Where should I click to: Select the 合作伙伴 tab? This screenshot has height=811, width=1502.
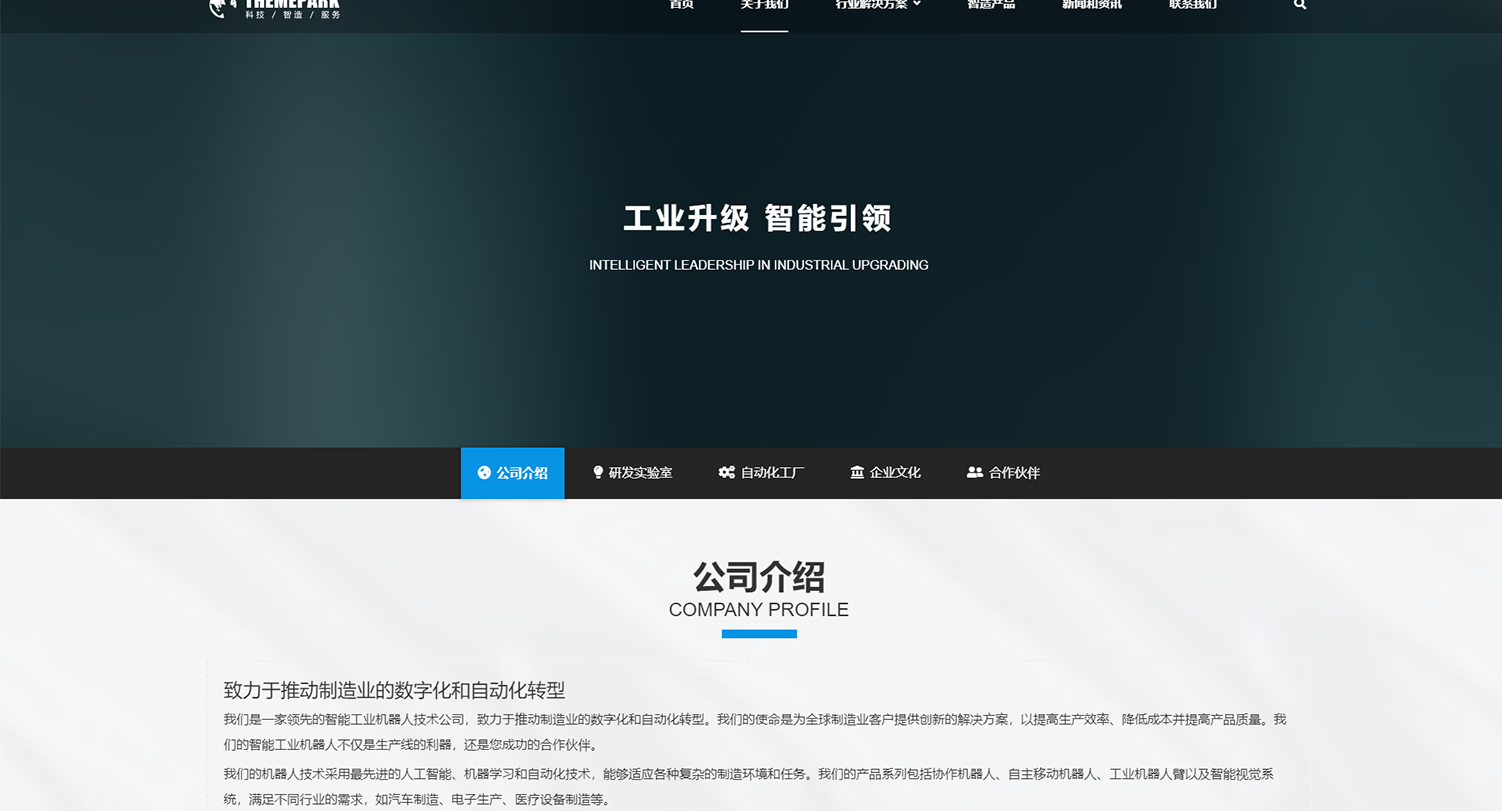point(1013,472)
